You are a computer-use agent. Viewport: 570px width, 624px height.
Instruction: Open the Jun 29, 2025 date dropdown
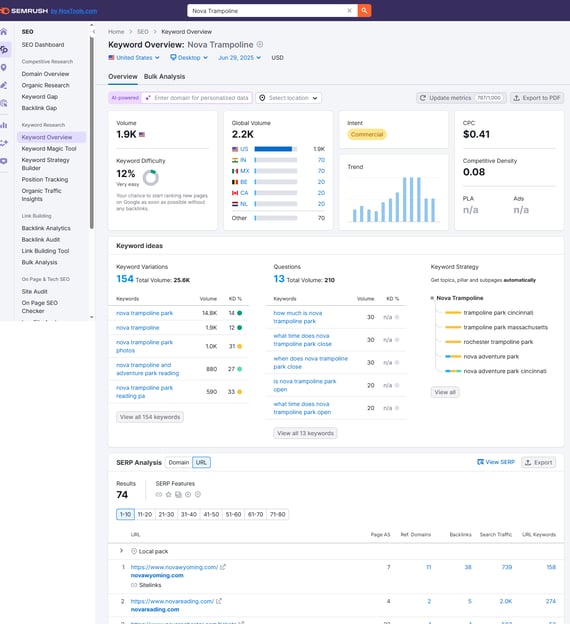click(x=239, y=58)
